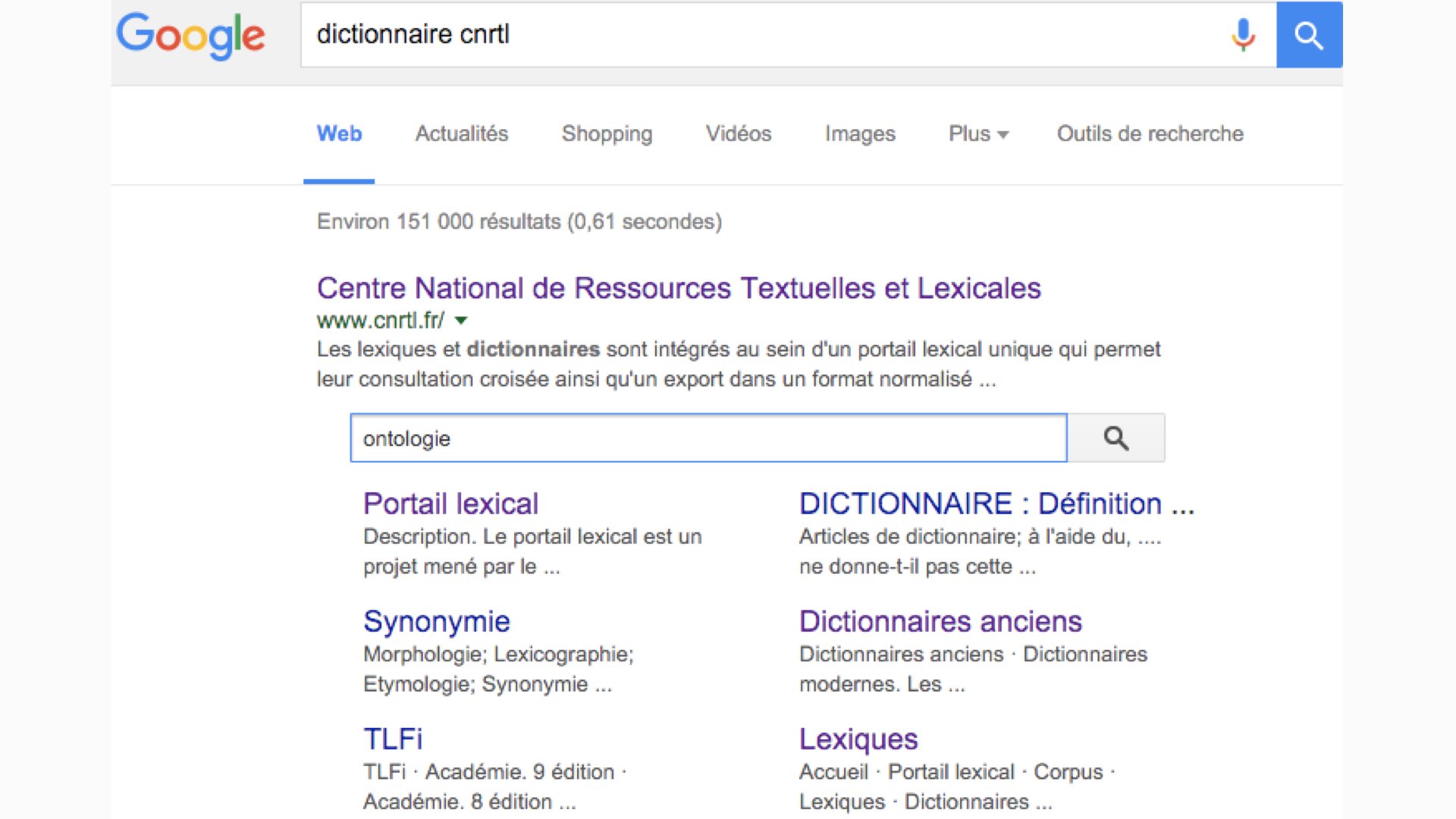
Task: Open Outils de recherche
Action: (1150, 133)
